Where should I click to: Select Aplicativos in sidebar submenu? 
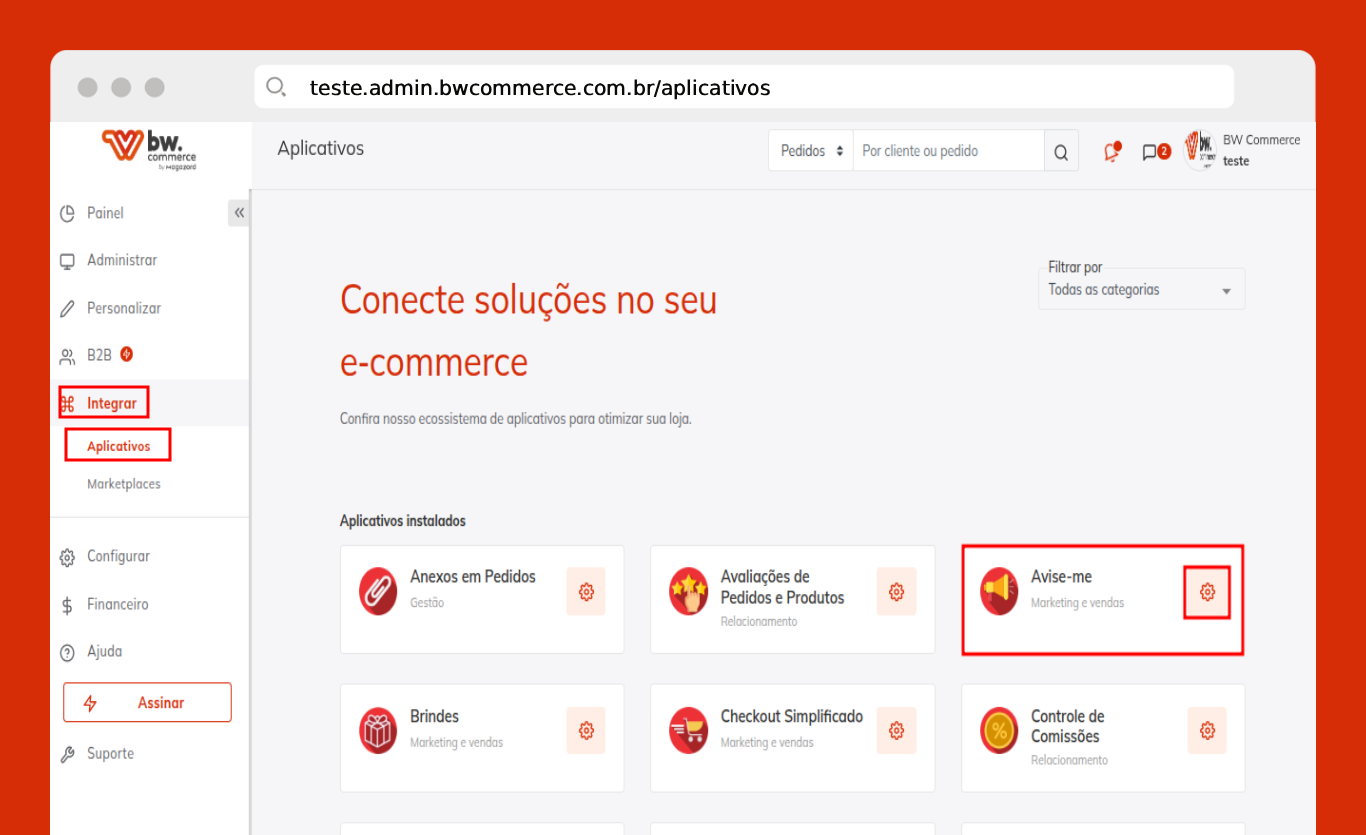[118, 446]
